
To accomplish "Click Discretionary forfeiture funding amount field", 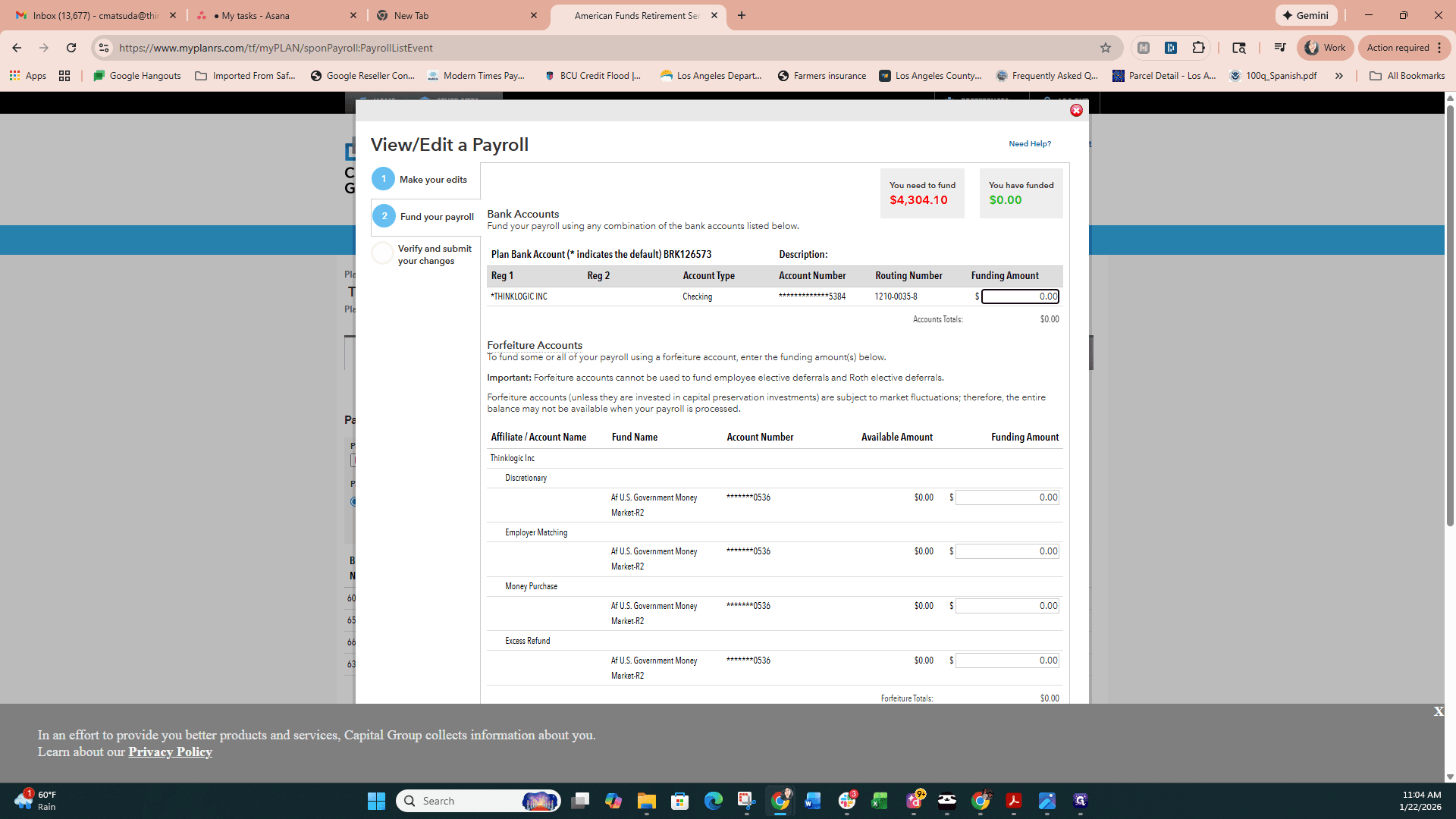I will click(x=1007, y=497).
